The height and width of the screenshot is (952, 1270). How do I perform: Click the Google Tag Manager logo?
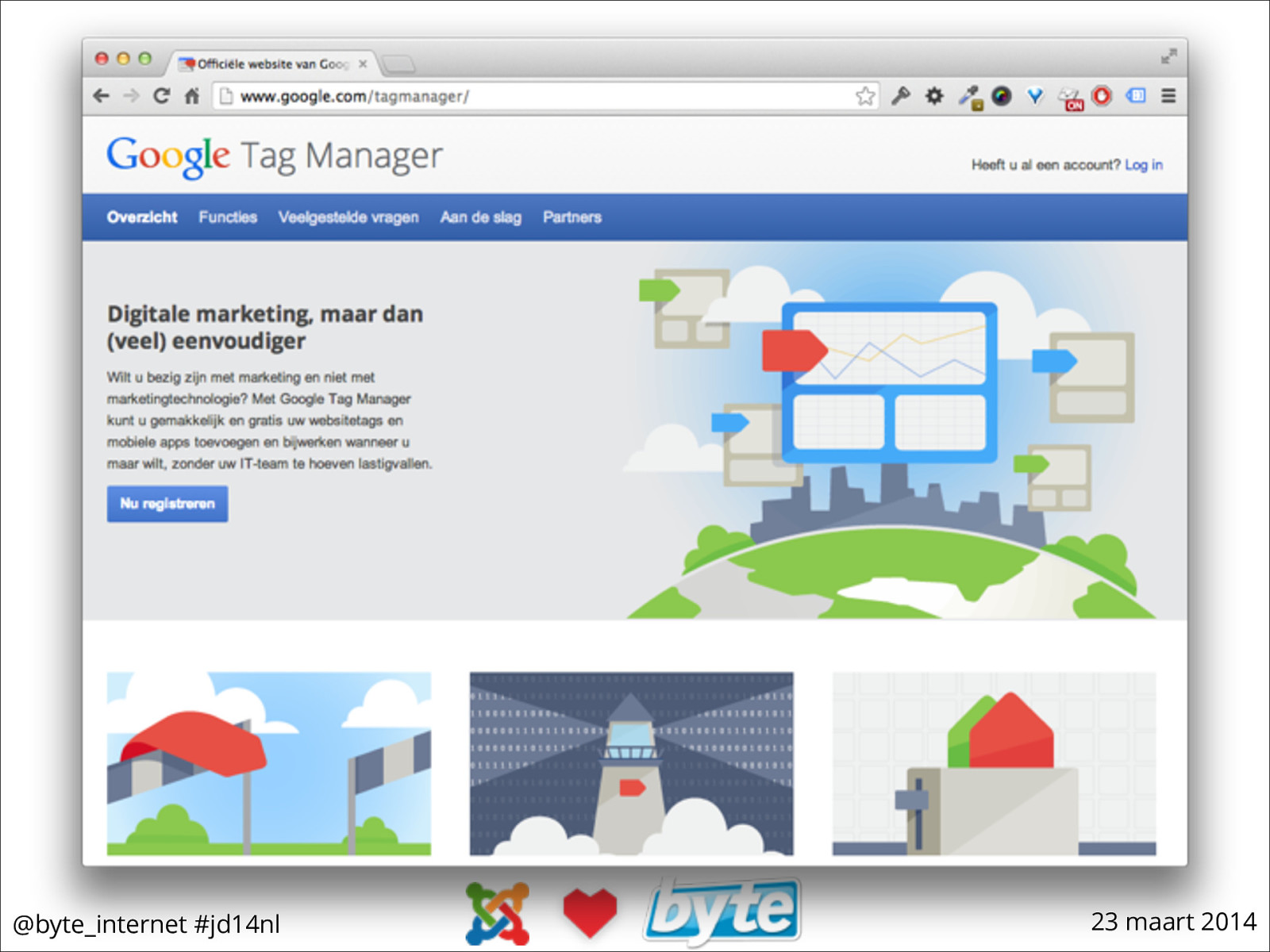(275, 156)
